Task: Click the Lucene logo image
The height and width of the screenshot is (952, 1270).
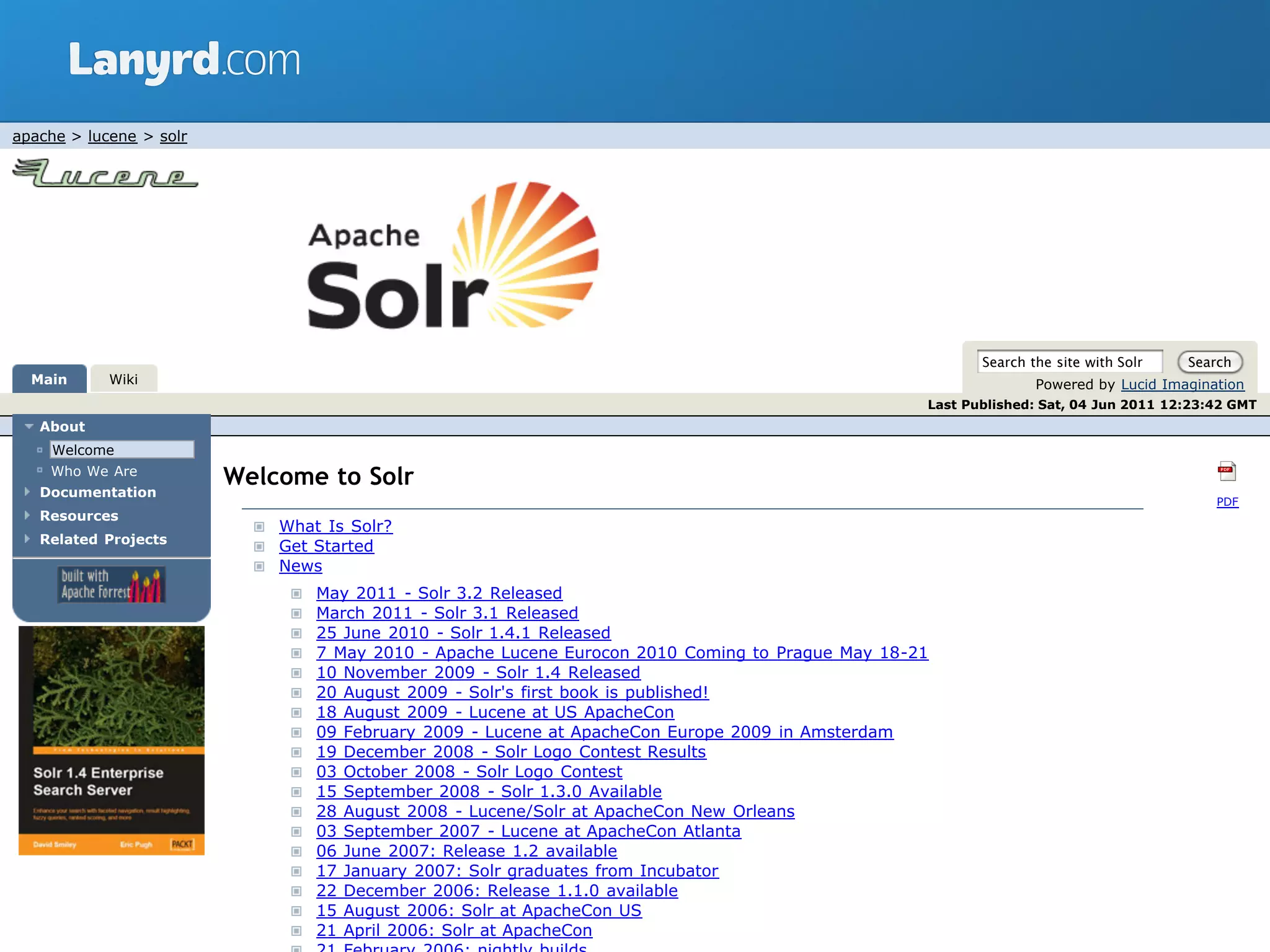Action: 105,173
